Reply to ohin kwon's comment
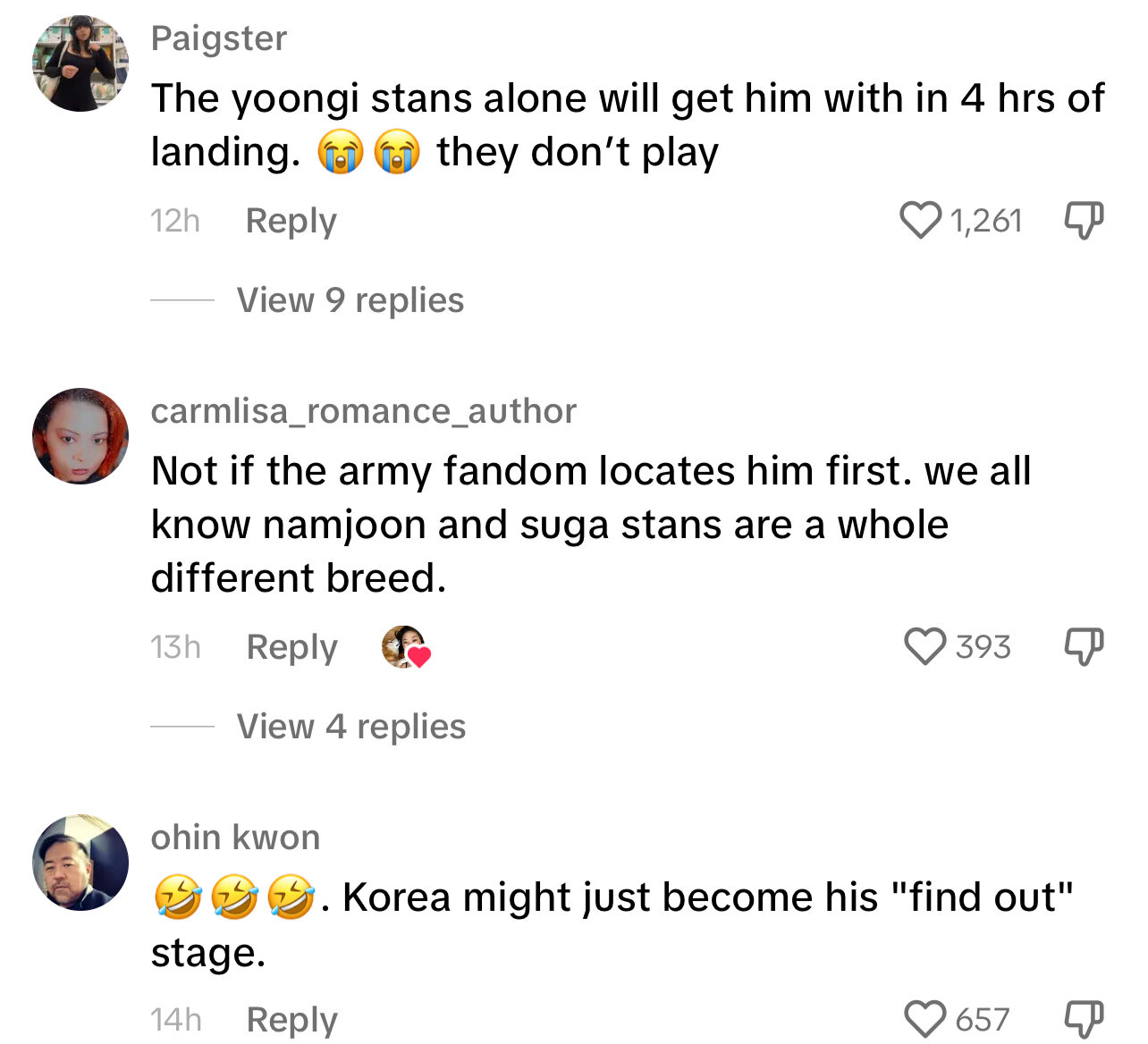1148x1044 pixels. (291, 1020)
